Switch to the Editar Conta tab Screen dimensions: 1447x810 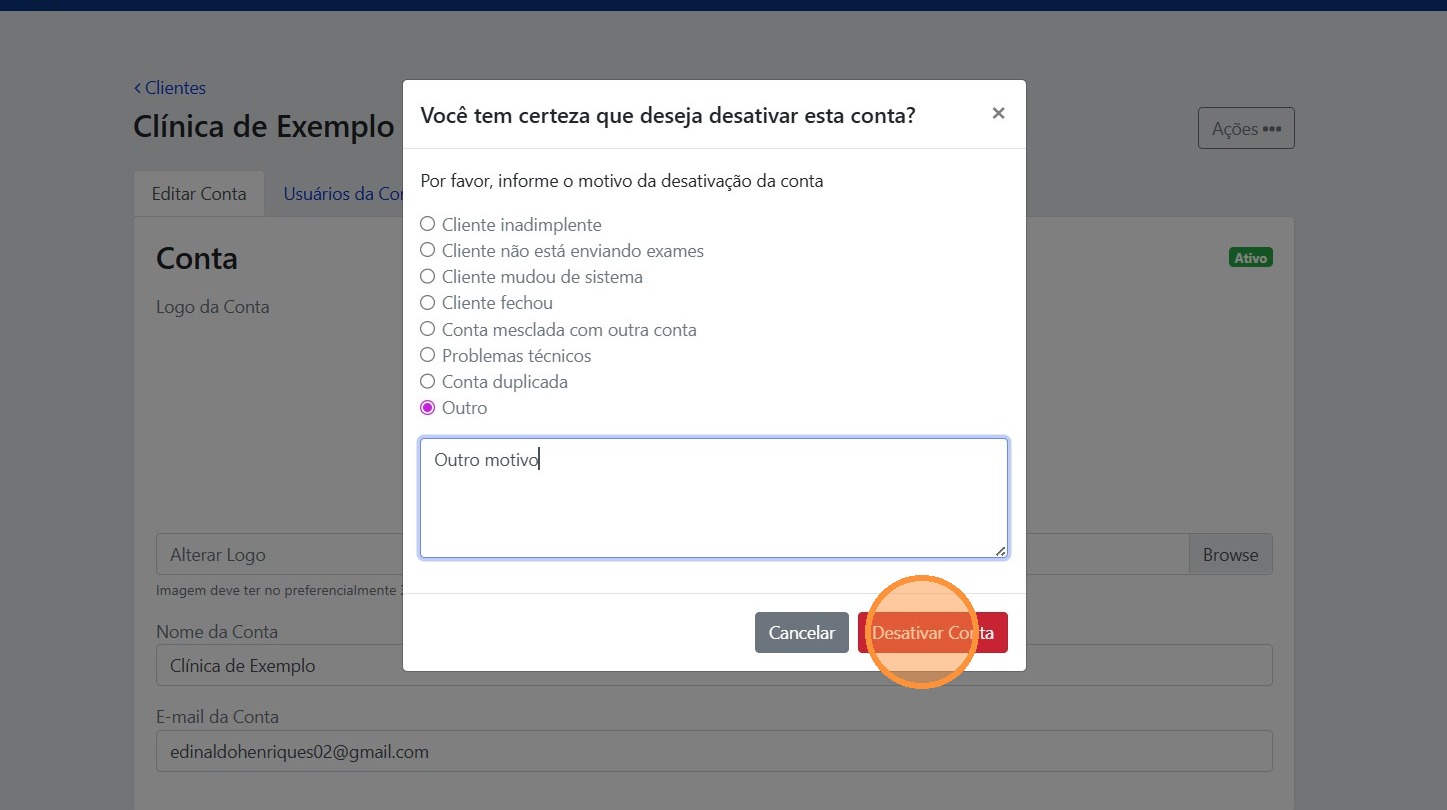[199, 194]
